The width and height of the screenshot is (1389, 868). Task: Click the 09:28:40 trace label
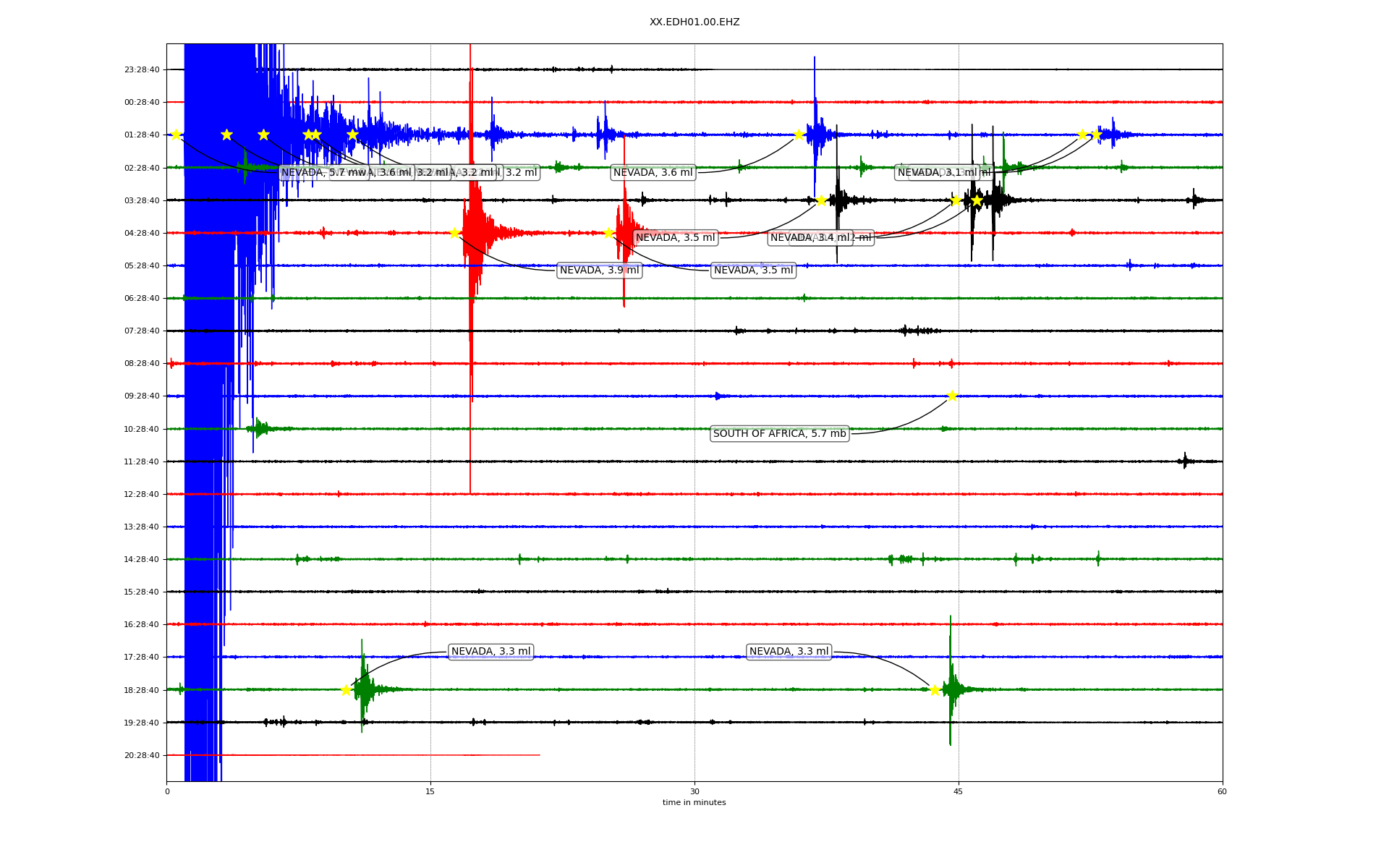(x=142, y=396)
